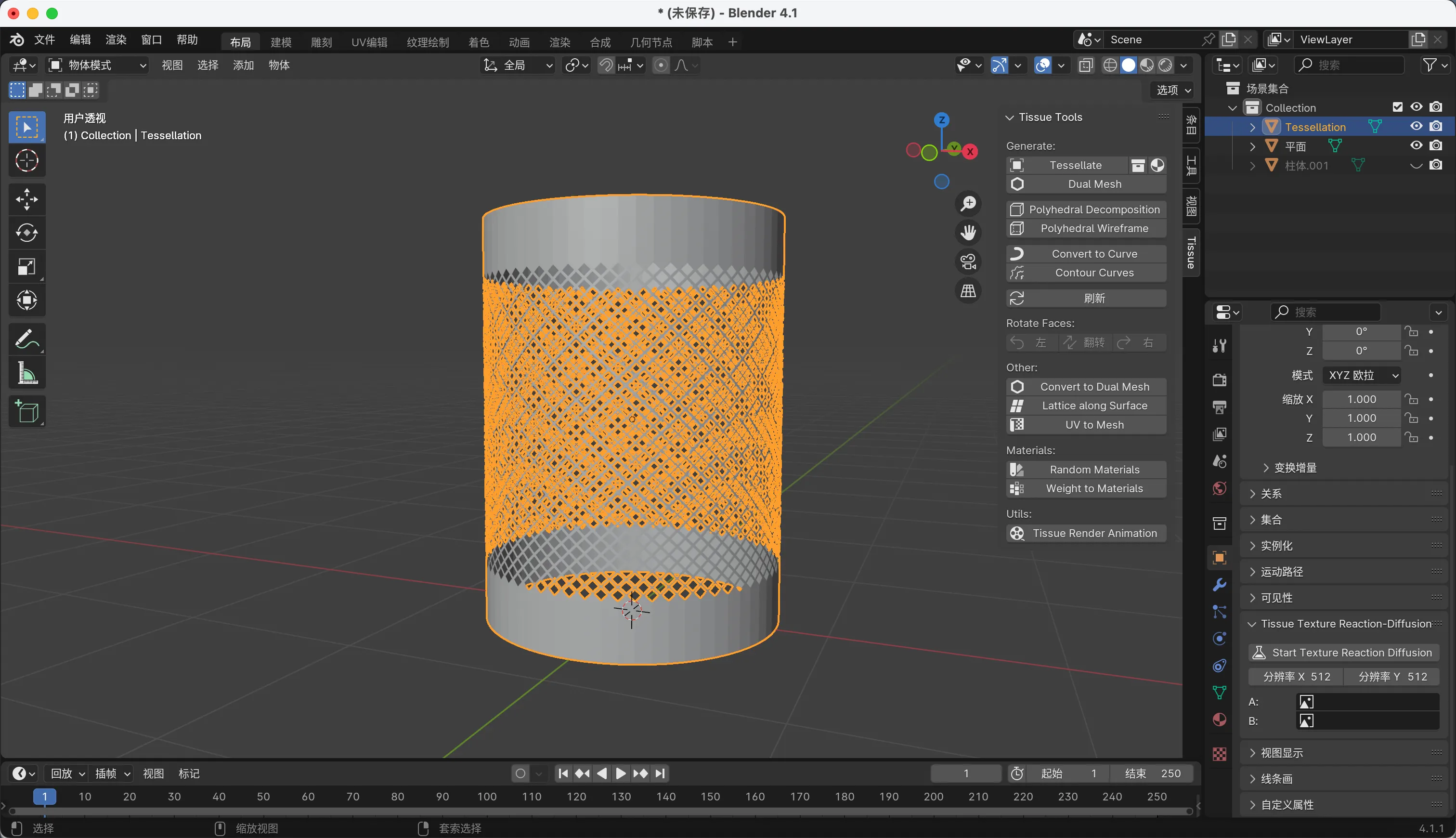Expand the 关系 panel
This screenshot has height=838, width=1456.
tap(1271, 493)
